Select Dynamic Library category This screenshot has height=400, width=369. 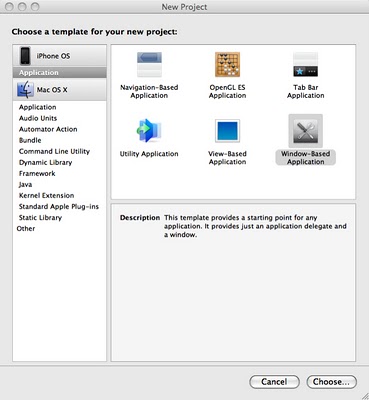coord(60,162)
